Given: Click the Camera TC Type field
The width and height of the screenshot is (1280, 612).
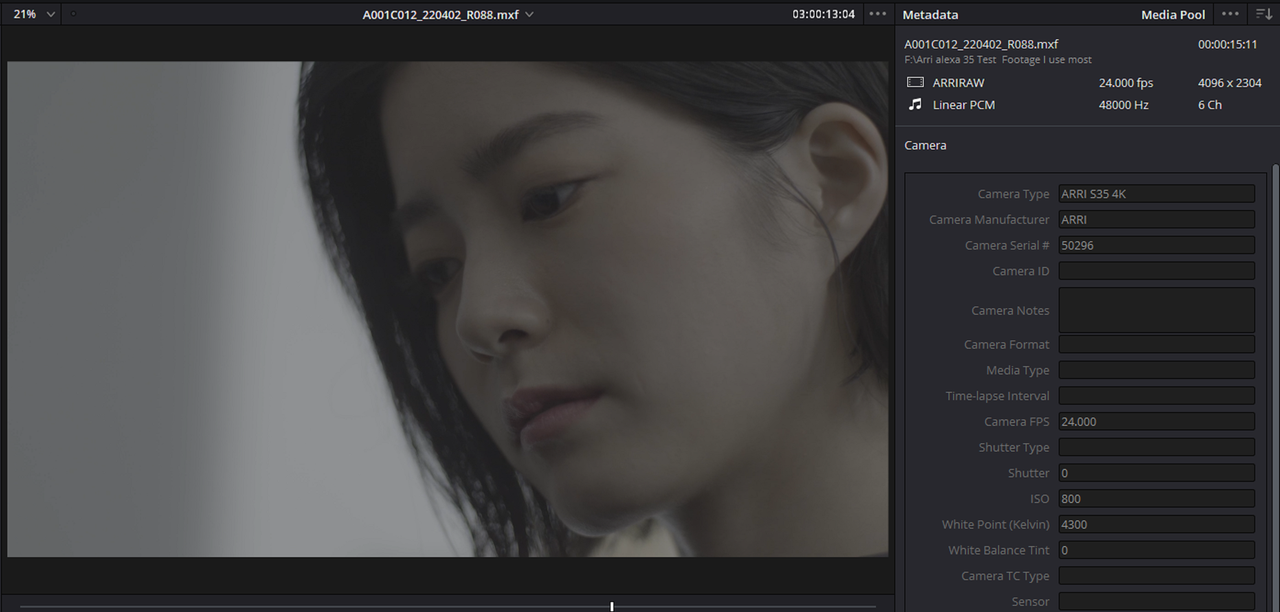Looking at the screenshot, I should point(1156,576).
